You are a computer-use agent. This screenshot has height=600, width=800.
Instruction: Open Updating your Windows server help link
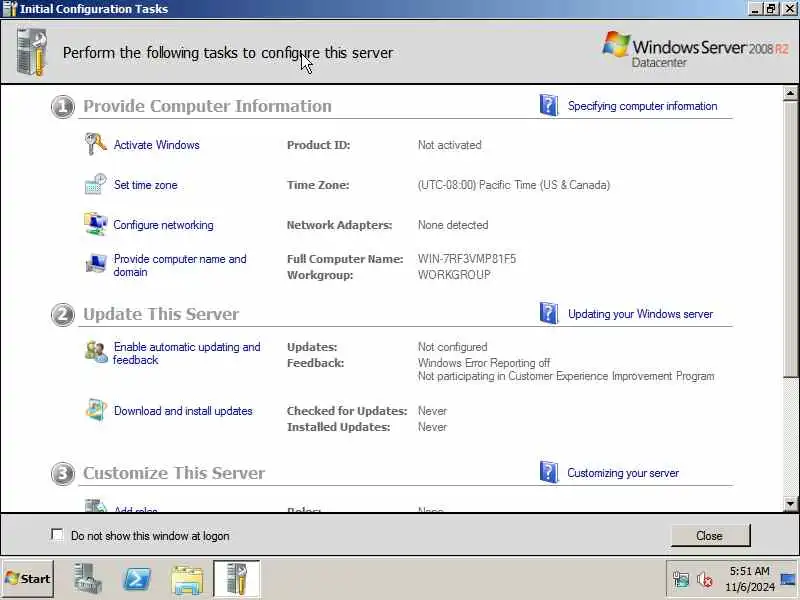[640, 314]
